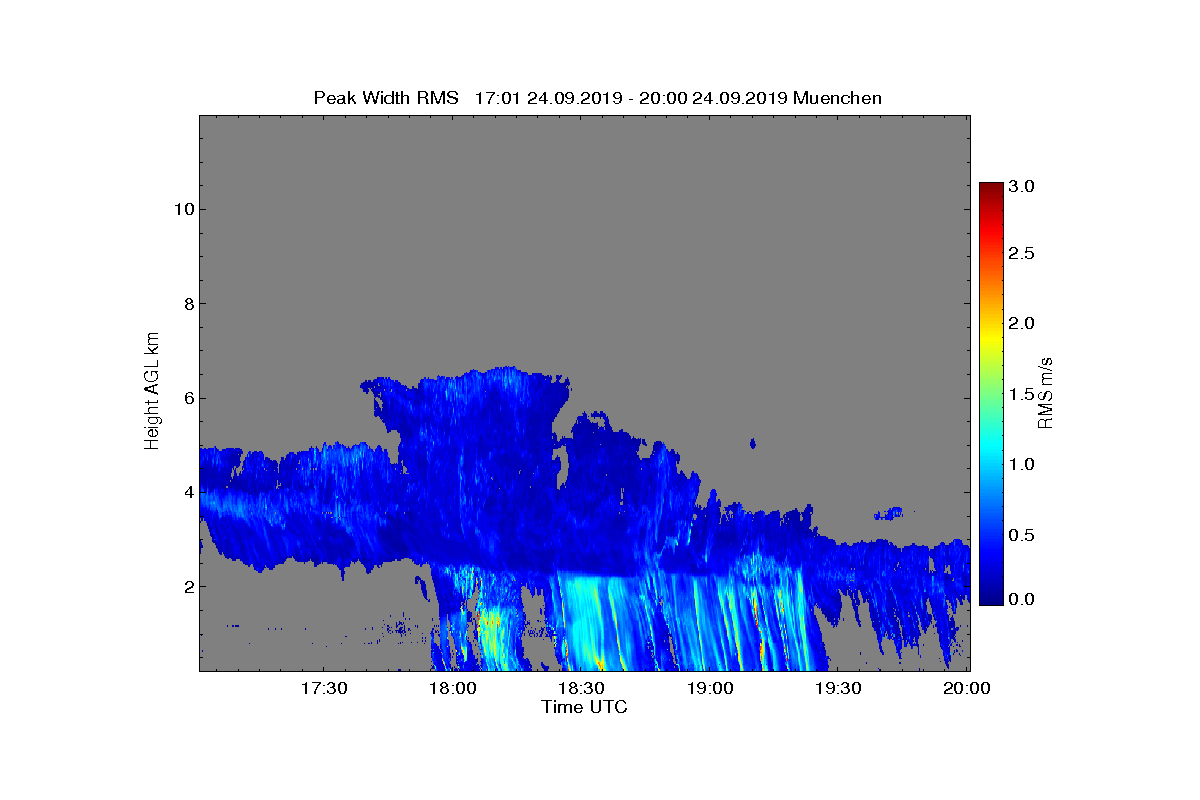The height and width of the screenshot is (800, 1200).
Task: Click the small isolated echo dot near 19:10
Action: pyautogui.click(x=752, y=442)
